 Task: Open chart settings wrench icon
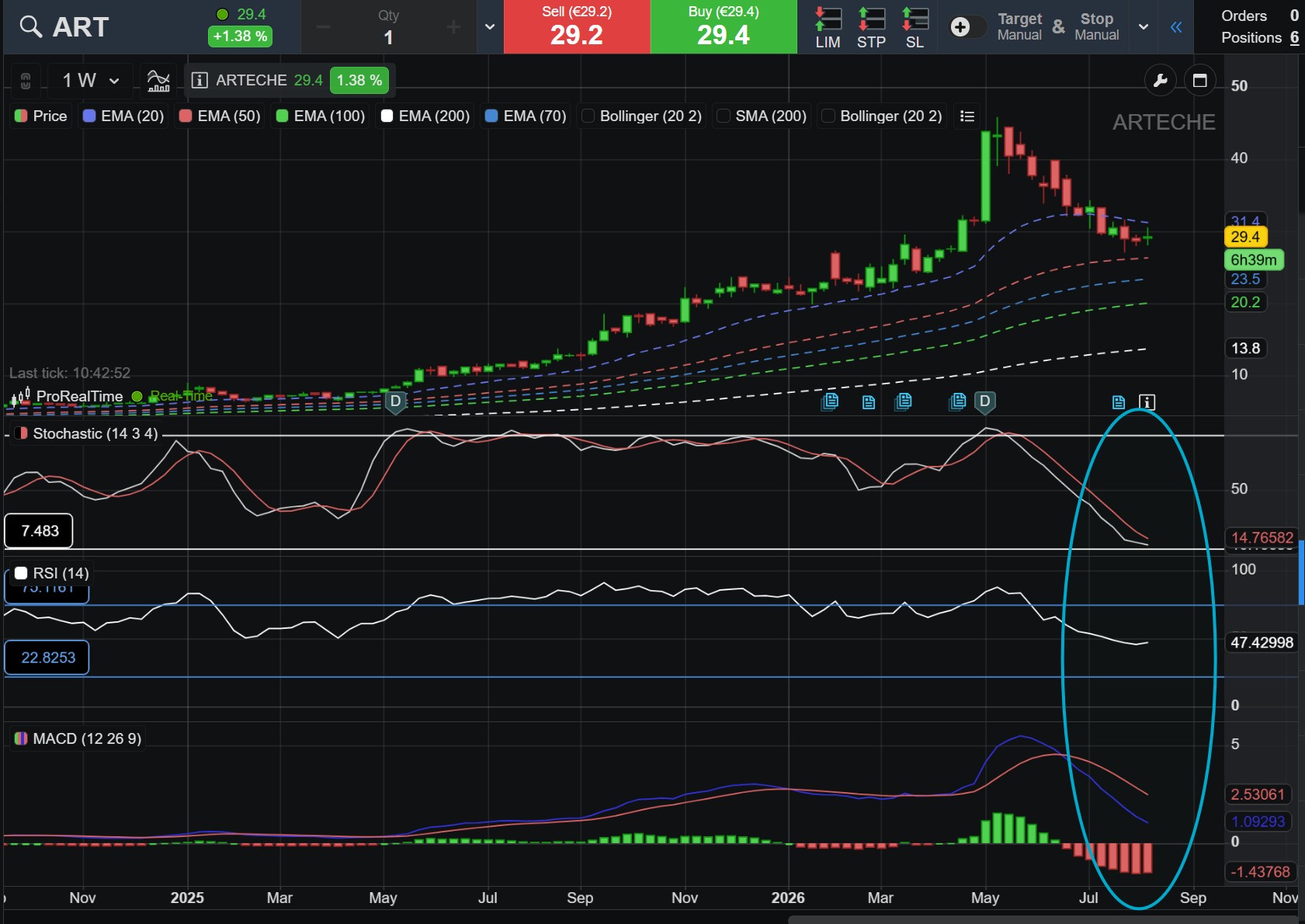[1160, 80]
